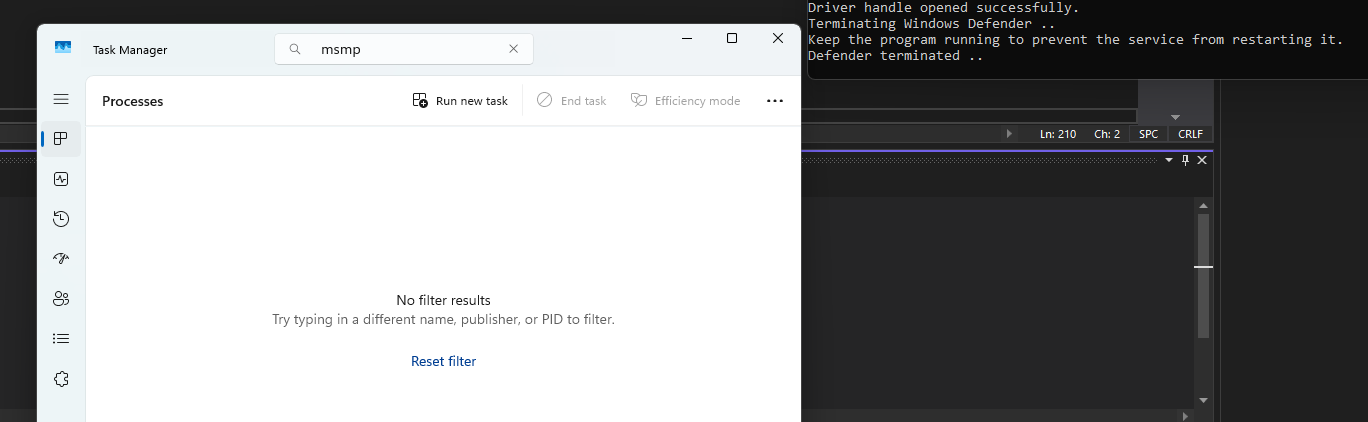Click the Reset filter link
Screen dimensions: 1368x422
443,361
